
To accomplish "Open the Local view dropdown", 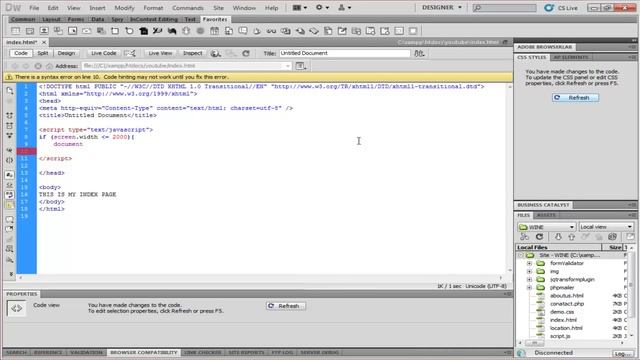I will 606,227.
